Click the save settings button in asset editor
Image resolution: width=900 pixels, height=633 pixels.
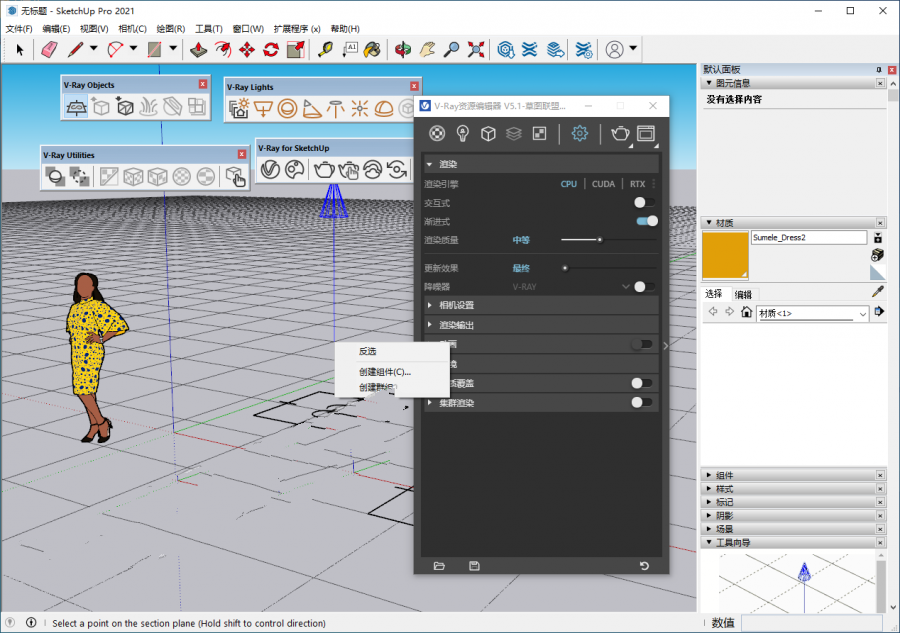[x=474, y=566]
